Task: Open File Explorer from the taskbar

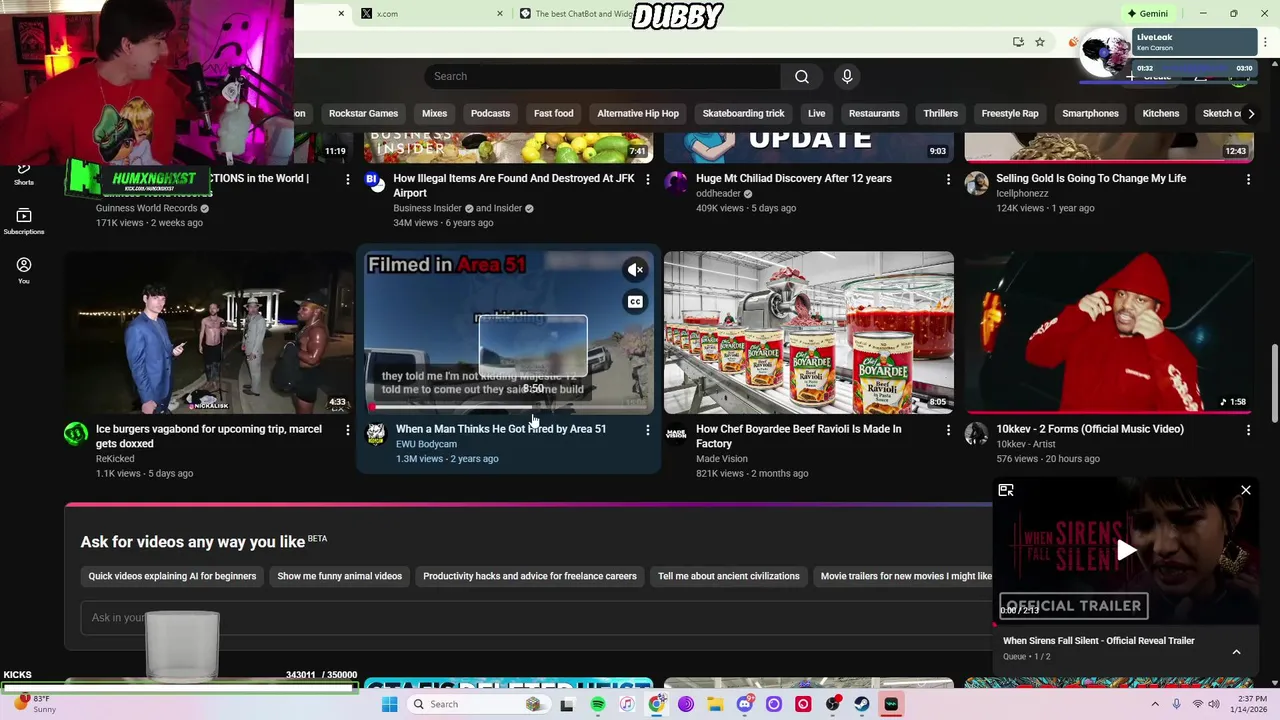Action: point(715,704)
